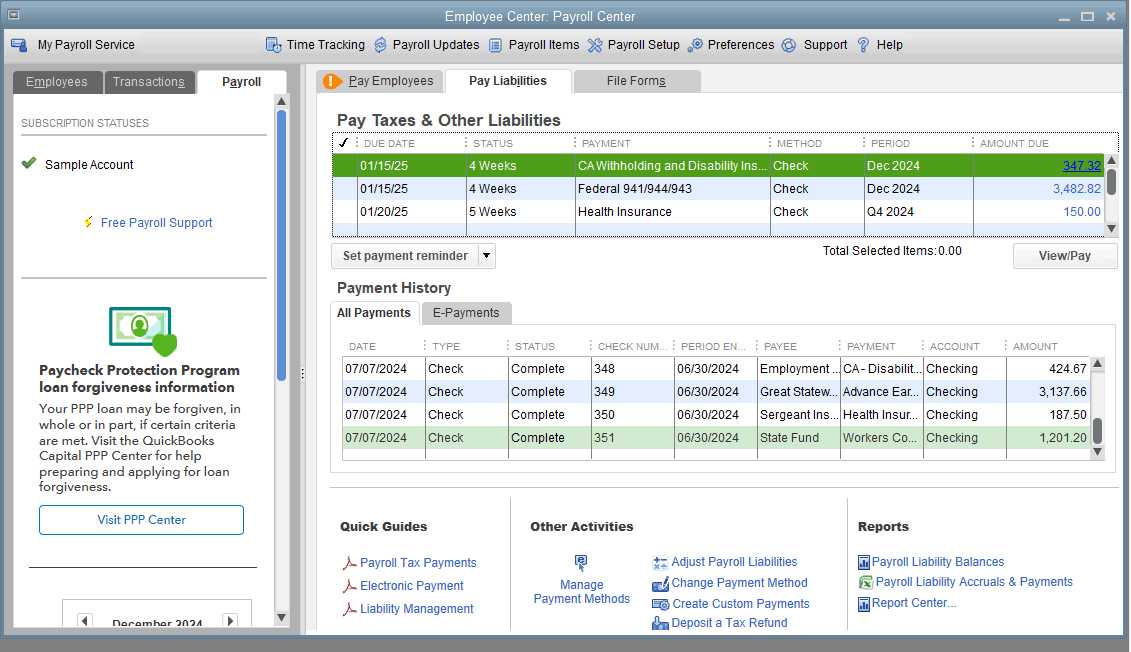This screenshot has height=652, width=1131.
Task: Click the green checkmark beside Sample Account
Action: pos(29,163)
